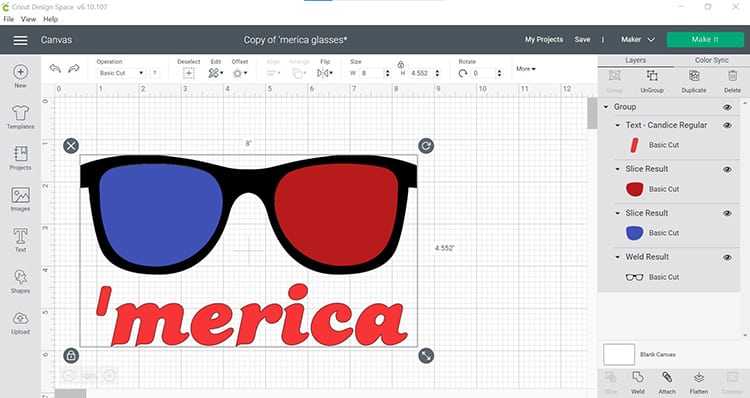Switch to the Layers tab
This screenshot has height=398, width=750.
(635, 60)
